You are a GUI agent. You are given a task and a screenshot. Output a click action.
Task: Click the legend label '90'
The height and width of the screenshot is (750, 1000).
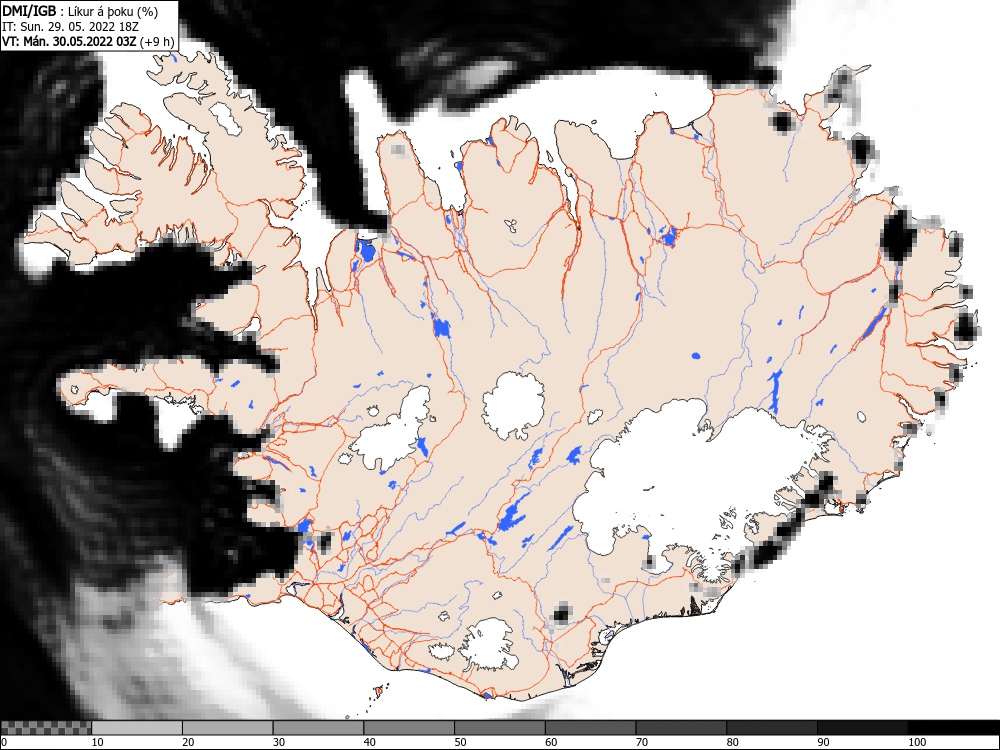click(x=823, y=742)
